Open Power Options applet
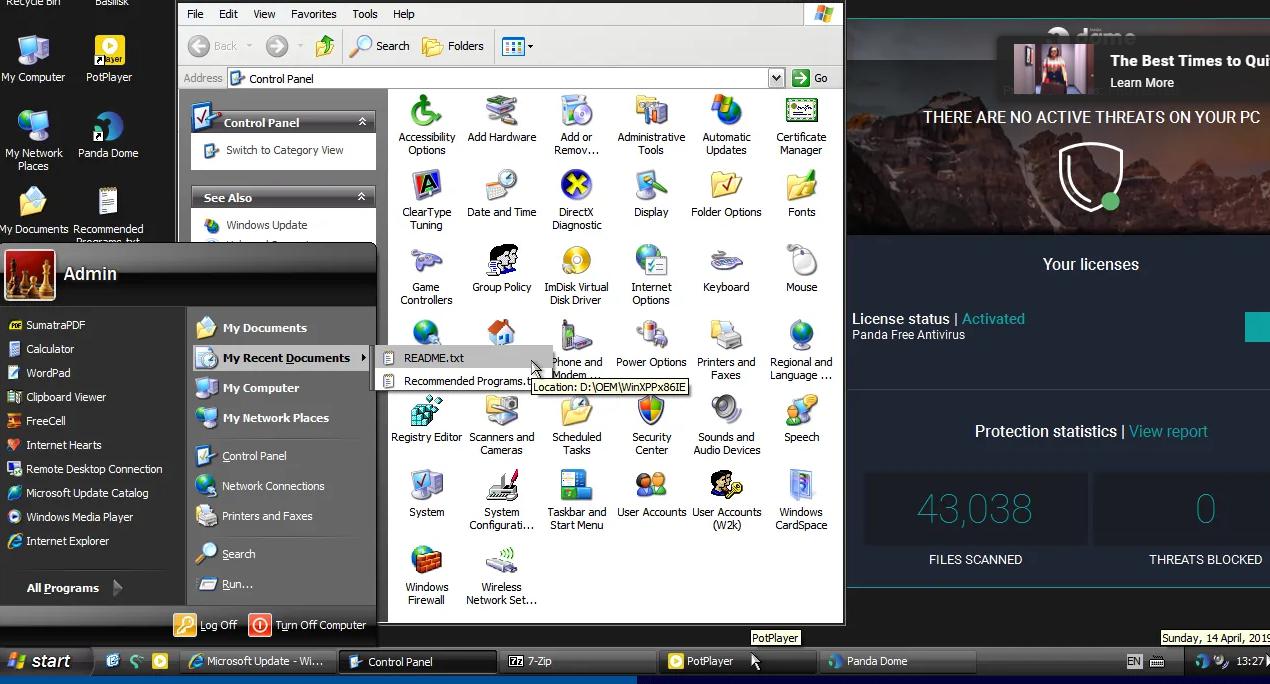Viewport: 1270px width, 684px height. pos(651,344)
